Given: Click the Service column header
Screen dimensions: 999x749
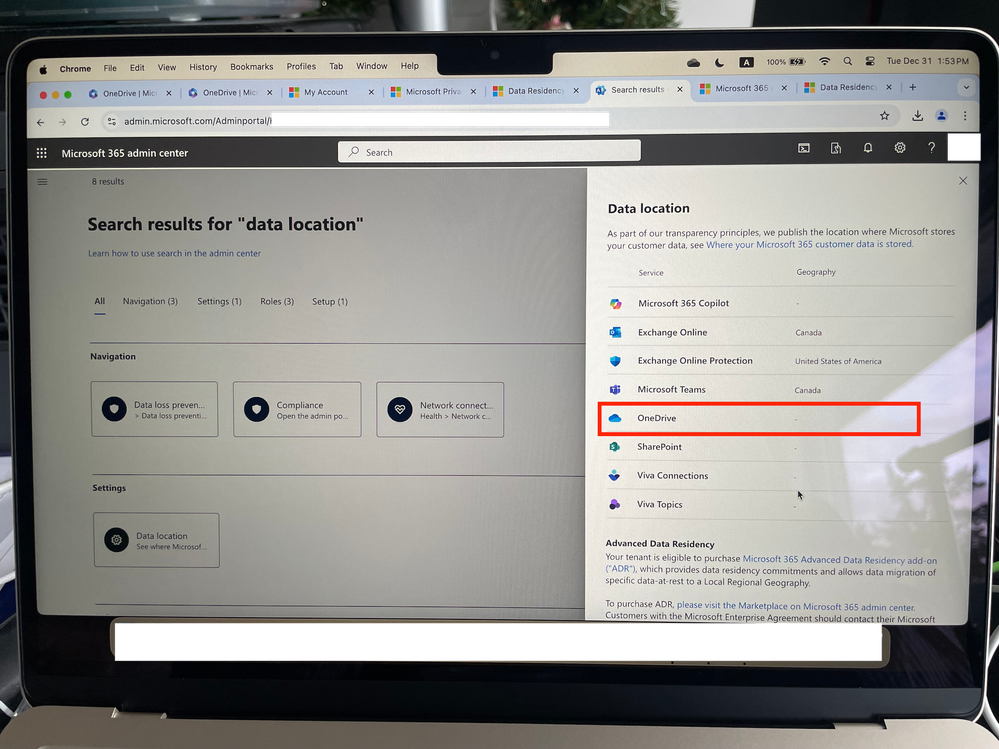Looking at the screenshot, I should pyautogui.click(x=650, y=273).
